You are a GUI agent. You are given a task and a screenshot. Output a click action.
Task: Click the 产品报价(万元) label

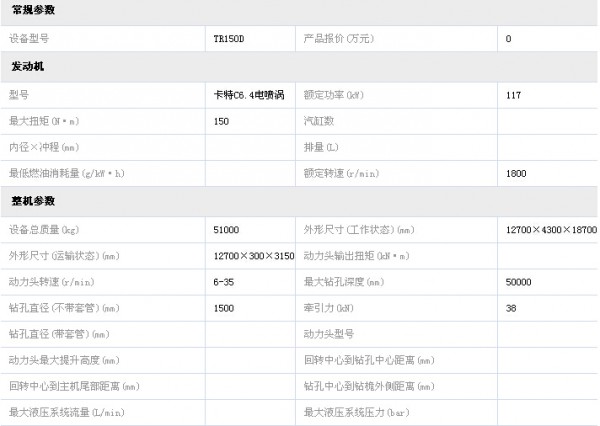pyautogui.click(x=338, y=38)
